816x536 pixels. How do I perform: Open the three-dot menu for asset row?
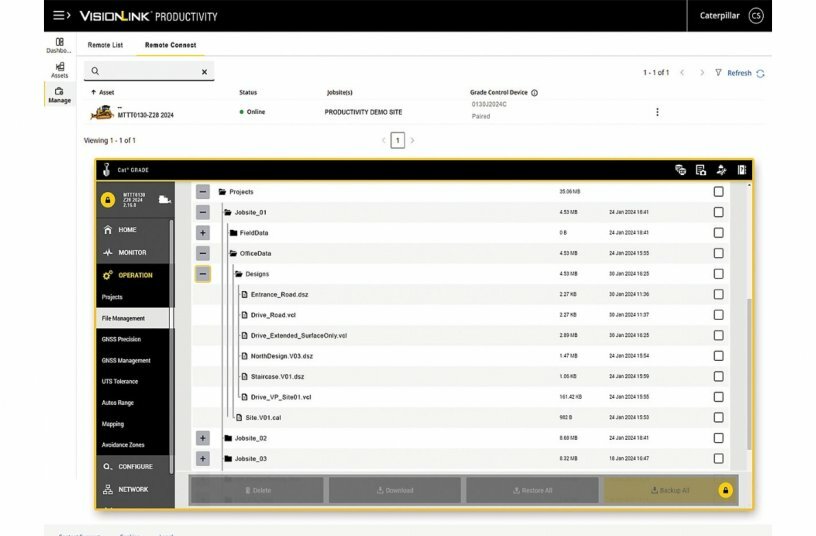[x=657, y=112]
